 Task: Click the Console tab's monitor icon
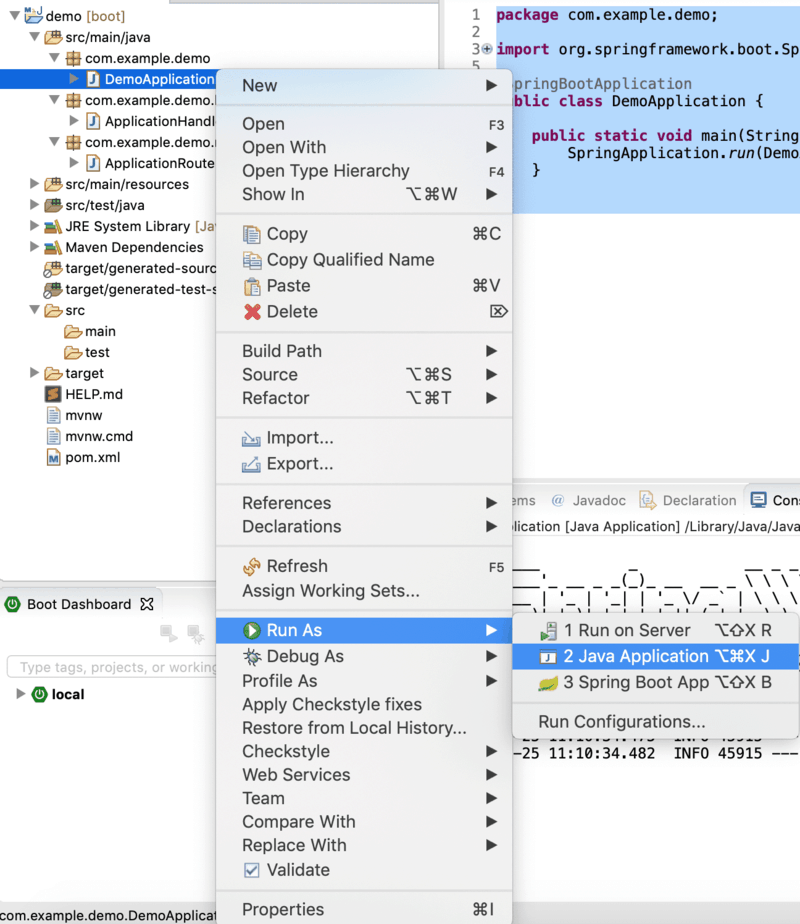tap(759, 500)
